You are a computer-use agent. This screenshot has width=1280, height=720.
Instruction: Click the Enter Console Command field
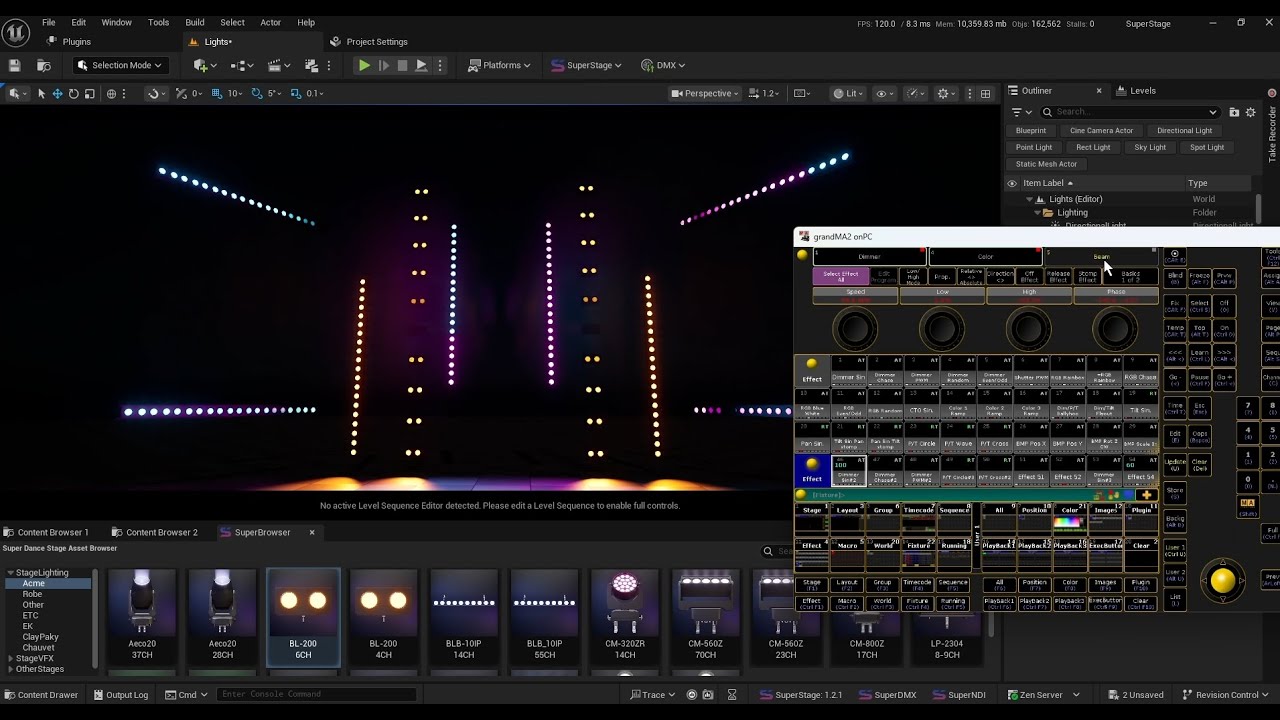point(316,694)
